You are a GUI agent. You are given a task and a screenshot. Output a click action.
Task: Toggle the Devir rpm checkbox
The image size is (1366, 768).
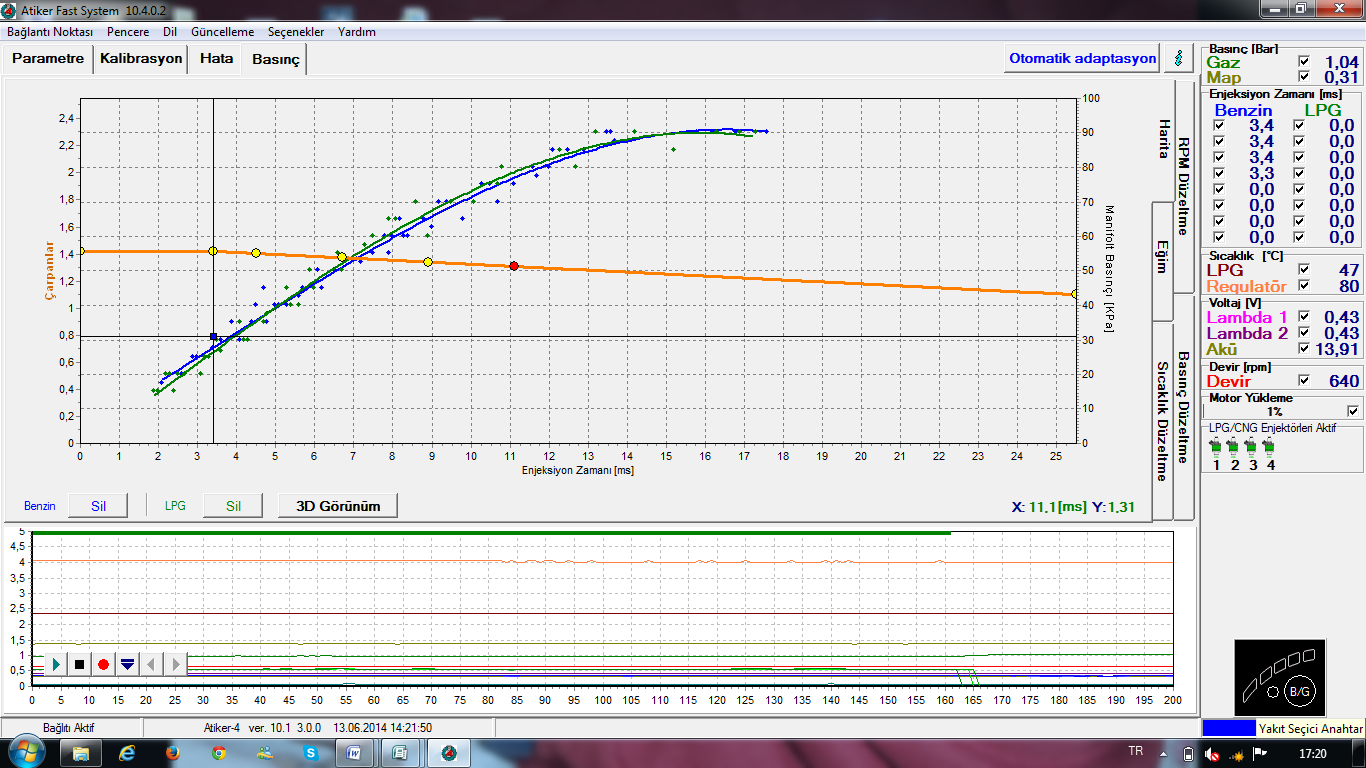(1303, 381)
